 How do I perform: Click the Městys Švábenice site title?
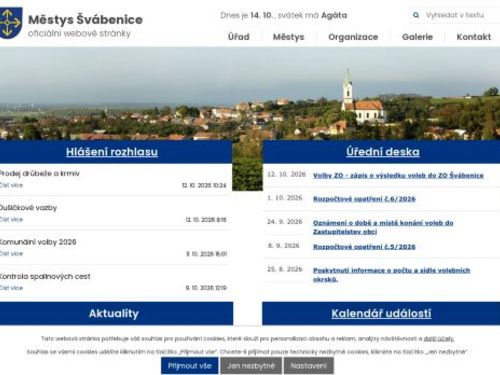85,19
